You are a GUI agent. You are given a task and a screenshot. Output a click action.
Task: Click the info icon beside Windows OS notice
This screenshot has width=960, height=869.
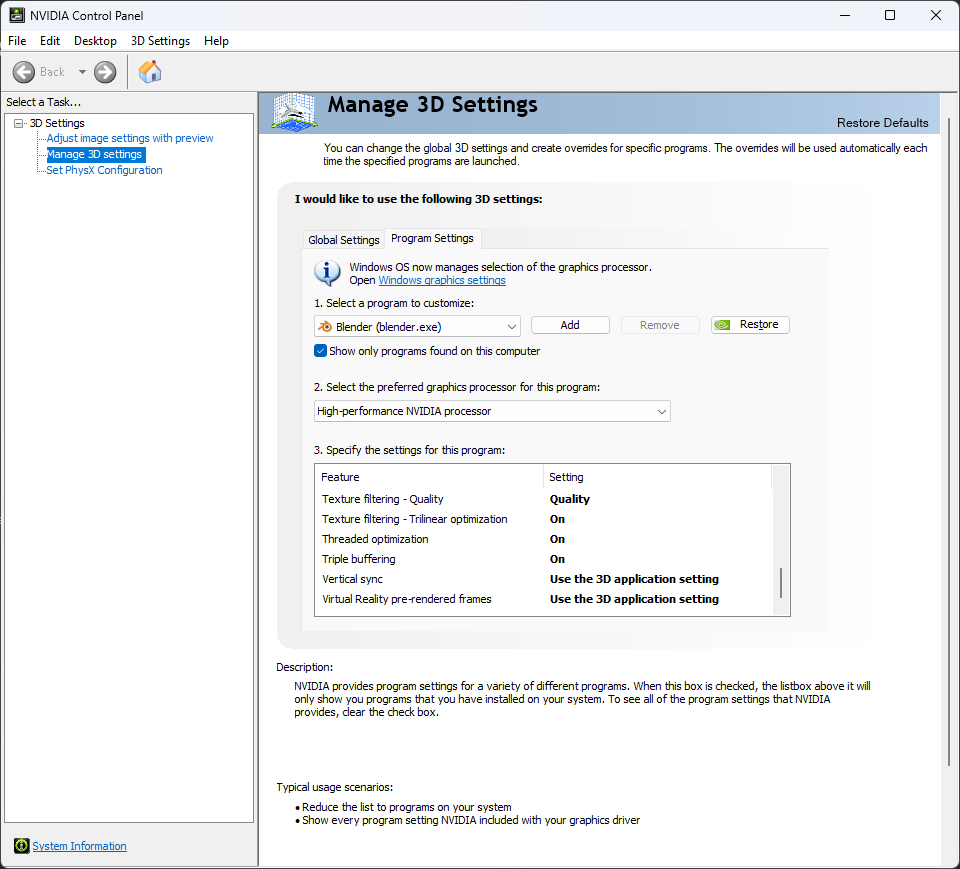(327, 272)
